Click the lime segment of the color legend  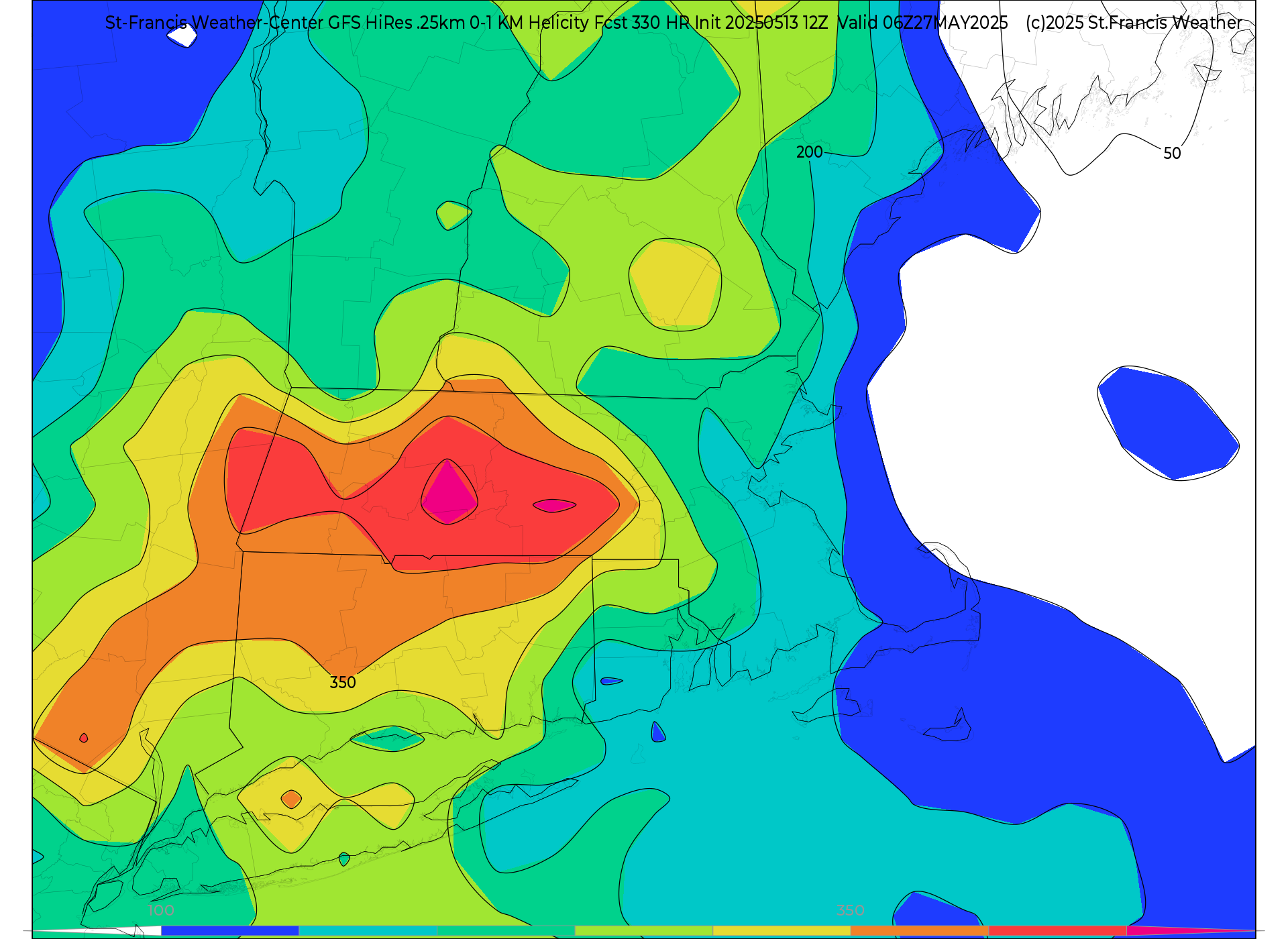[644, 931]
